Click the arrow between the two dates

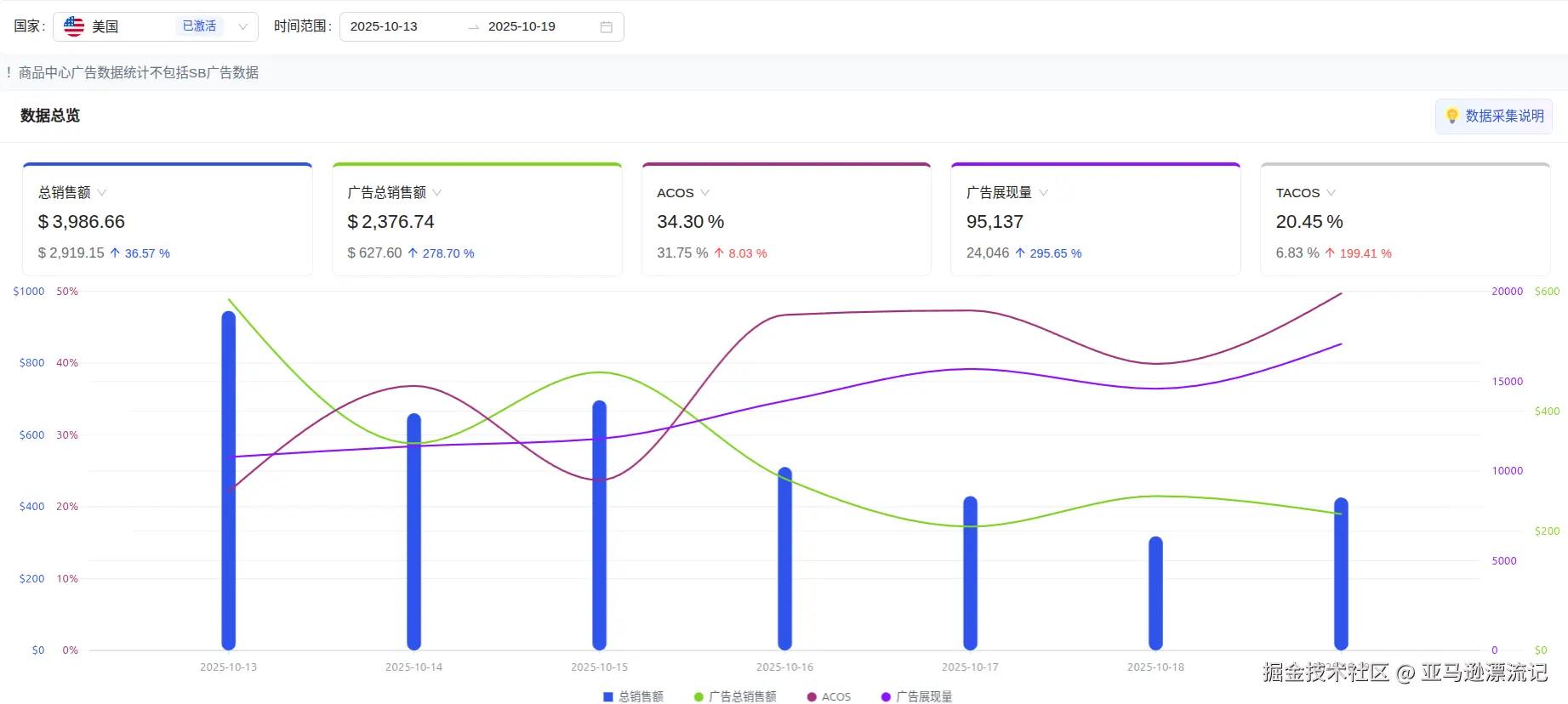(474, 27)
